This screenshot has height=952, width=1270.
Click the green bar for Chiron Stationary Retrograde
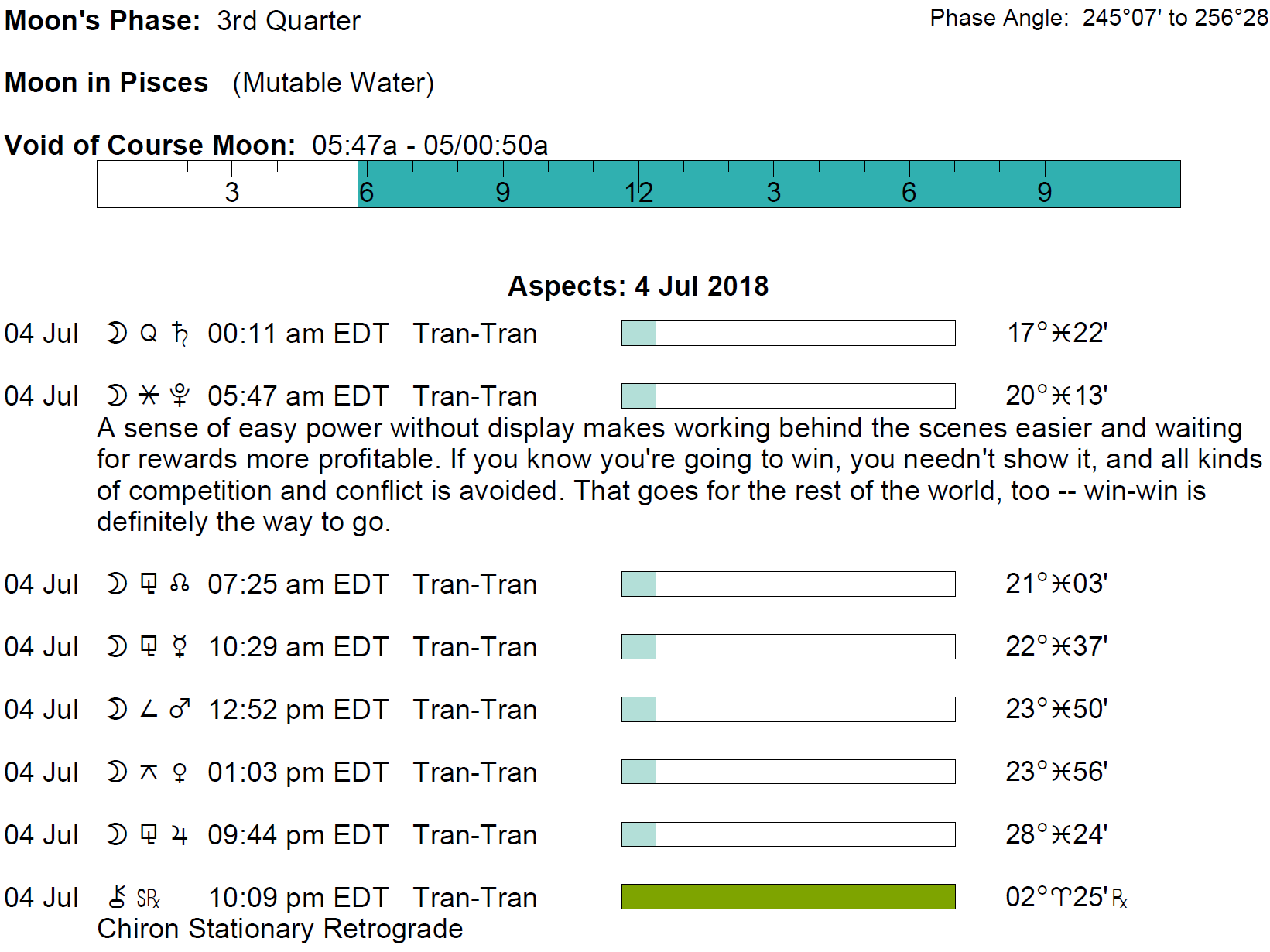(x=788, y=897)
